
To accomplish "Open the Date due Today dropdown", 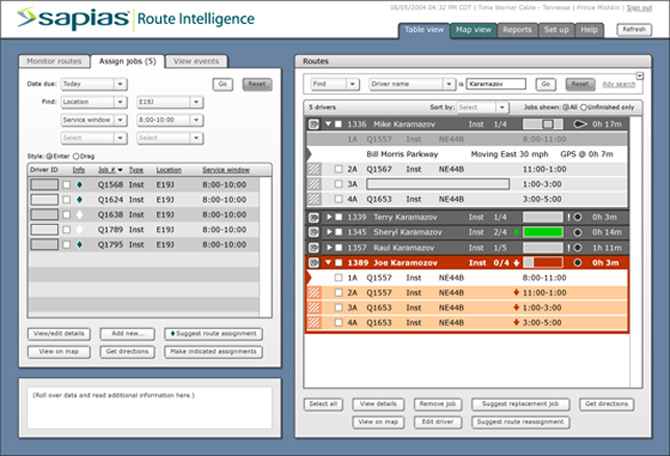I will coord(94,84).
